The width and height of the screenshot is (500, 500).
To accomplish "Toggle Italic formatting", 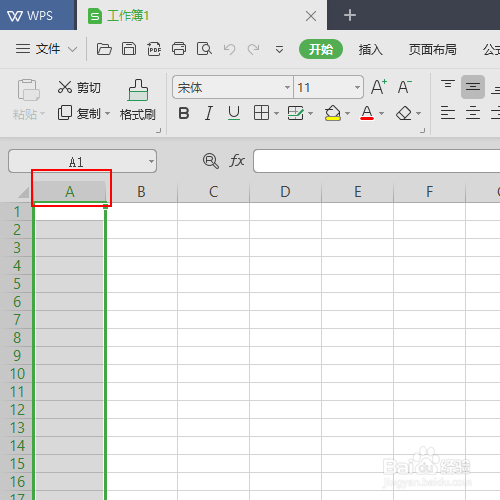I will click(209, 113).
